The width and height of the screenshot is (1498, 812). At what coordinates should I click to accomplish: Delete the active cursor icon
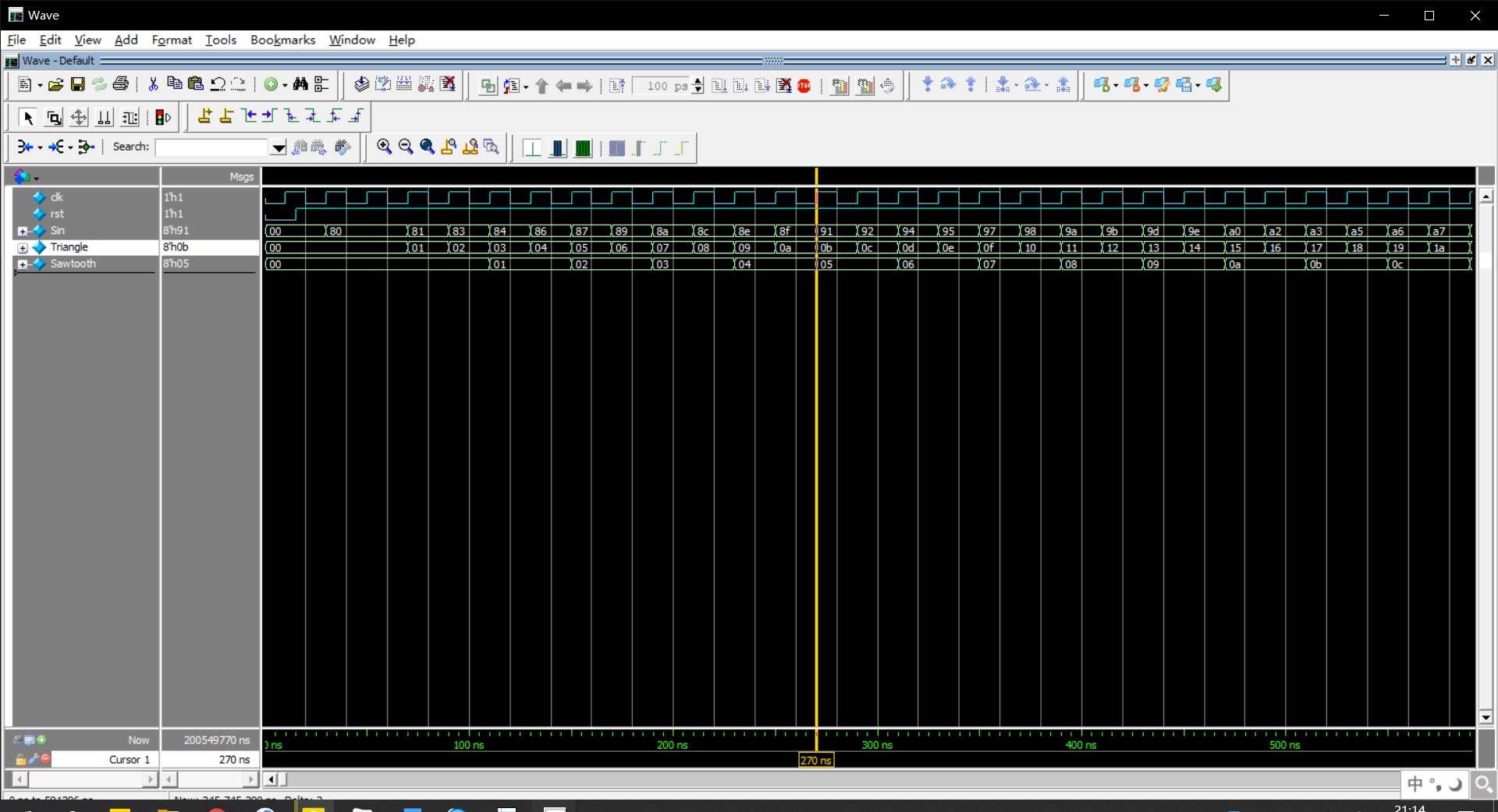[x=226, y=117]
